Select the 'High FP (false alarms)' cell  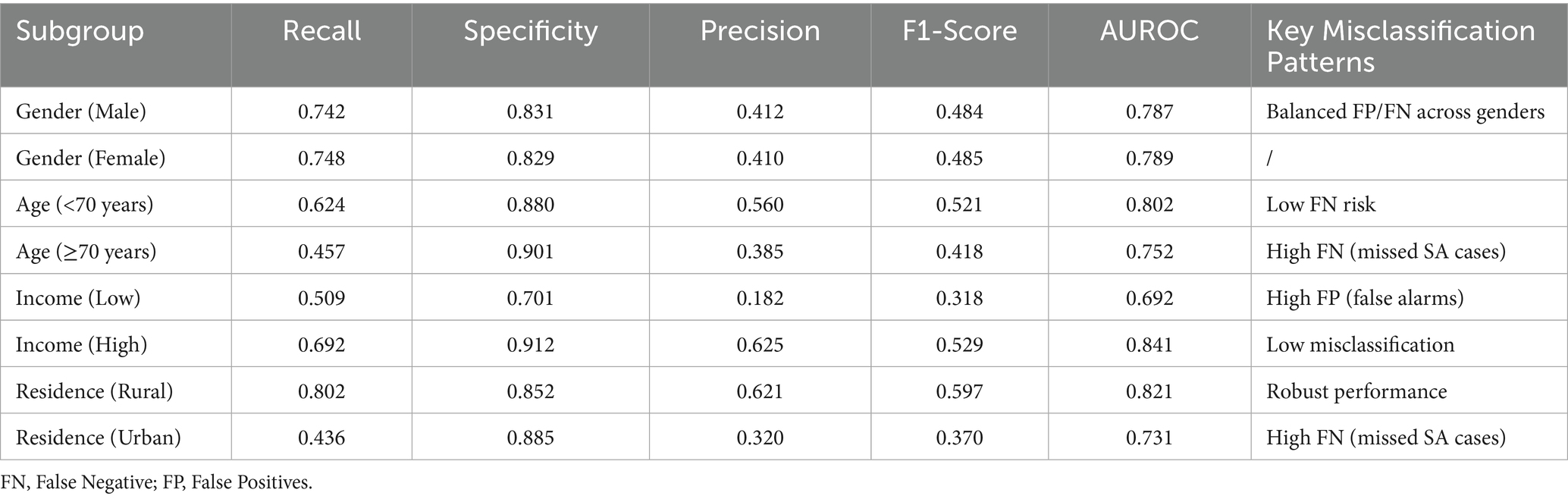[x=1364, y=298]
